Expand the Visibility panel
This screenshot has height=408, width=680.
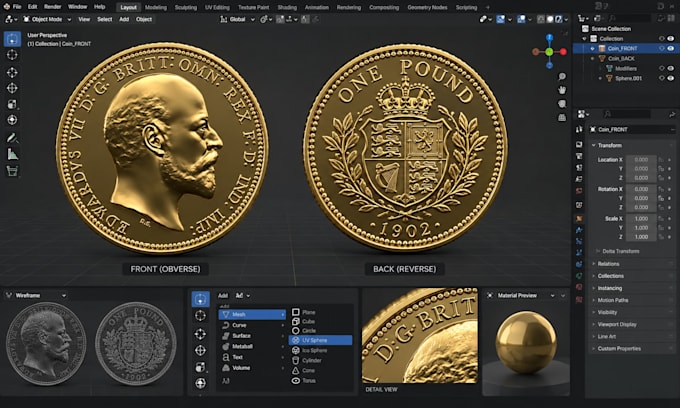point(607,312)
